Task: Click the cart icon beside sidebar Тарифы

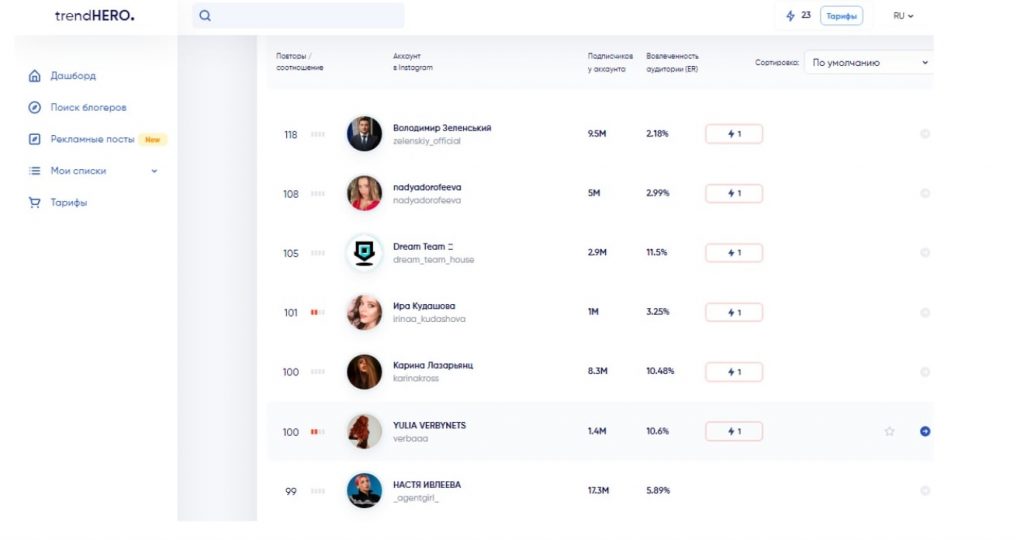Action: [35, 202]
